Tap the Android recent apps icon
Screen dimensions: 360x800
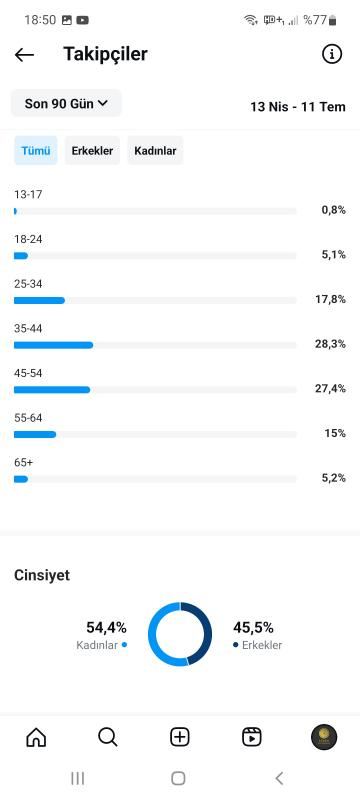click(78, 778)
